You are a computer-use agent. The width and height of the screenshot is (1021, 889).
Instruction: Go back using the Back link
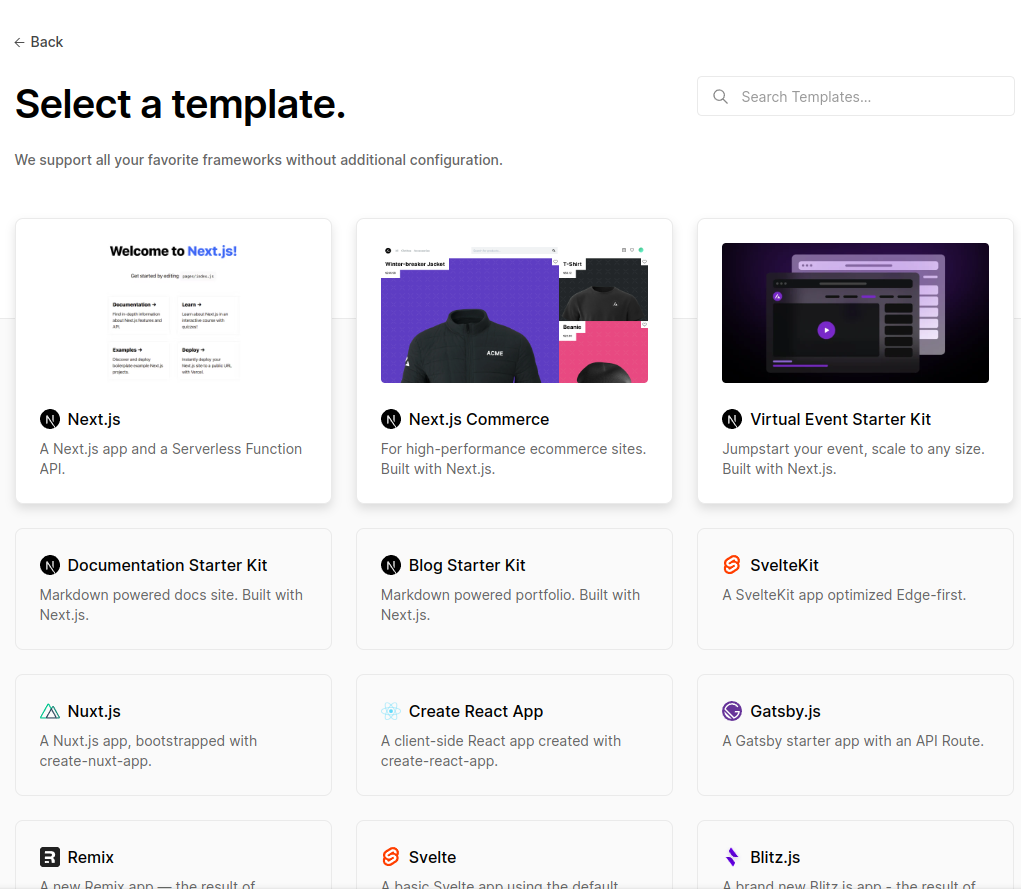point(39,42)
